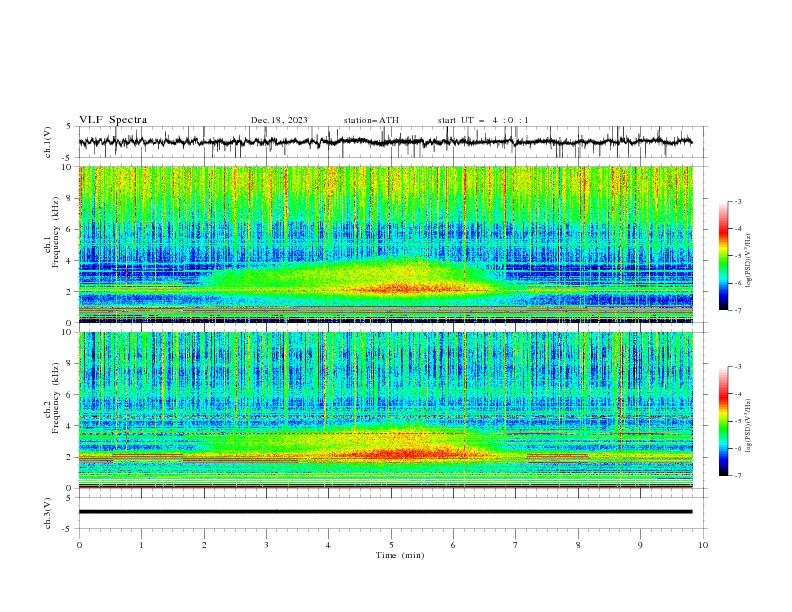
Task: Click the "Time (min)" axis title
Action: (400, 555)
